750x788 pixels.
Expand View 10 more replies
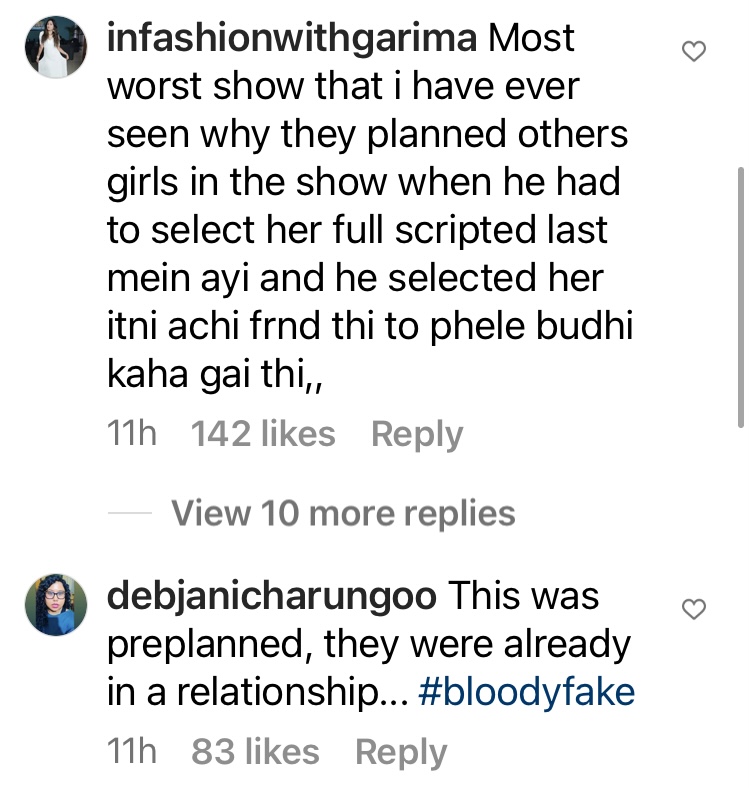point(343,514)
